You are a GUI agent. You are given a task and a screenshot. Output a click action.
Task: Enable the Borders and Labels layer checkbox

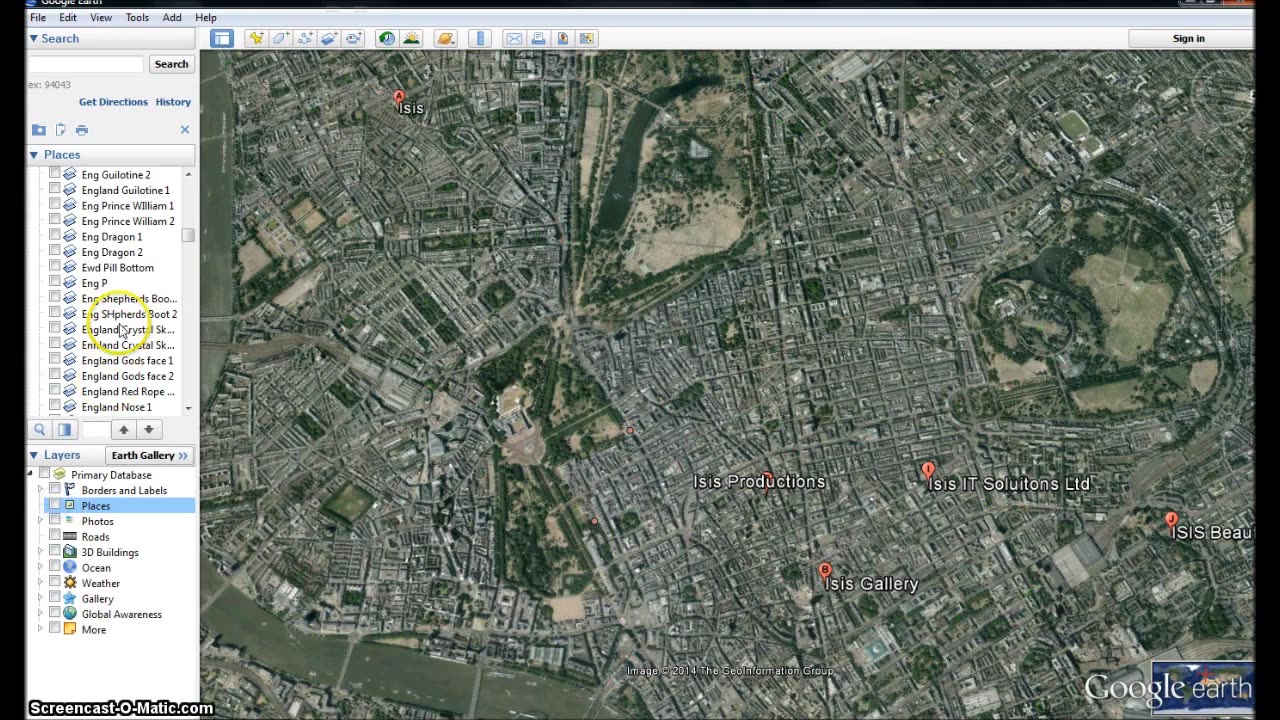click(55, 490)
